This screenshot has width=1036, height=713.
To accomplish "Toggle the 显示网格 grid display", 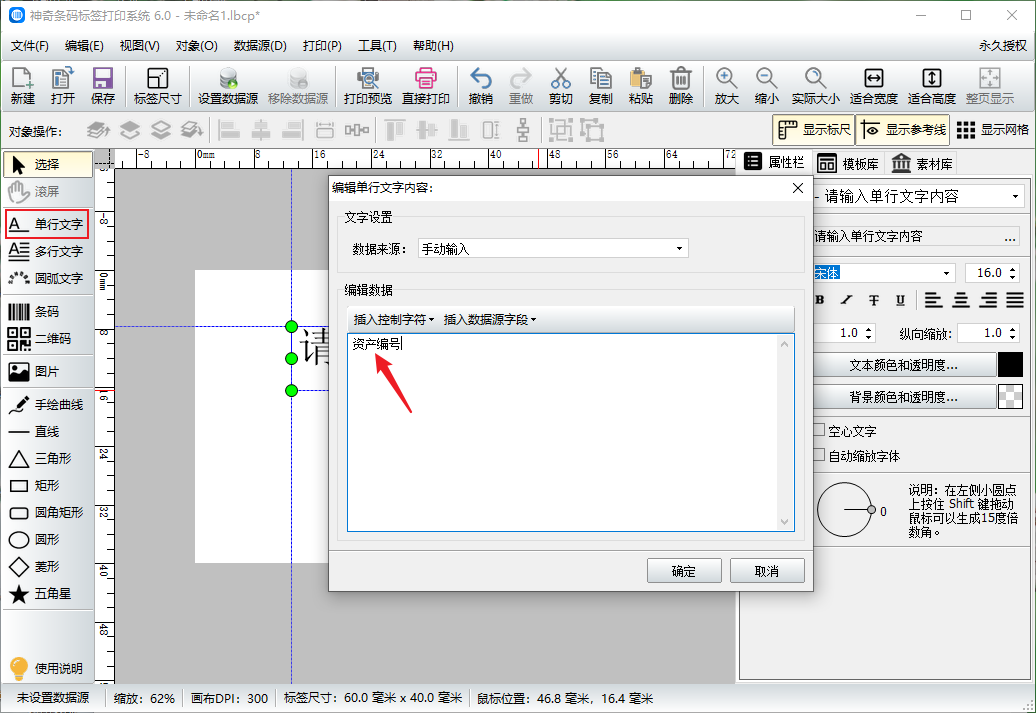I will point(992,130).
